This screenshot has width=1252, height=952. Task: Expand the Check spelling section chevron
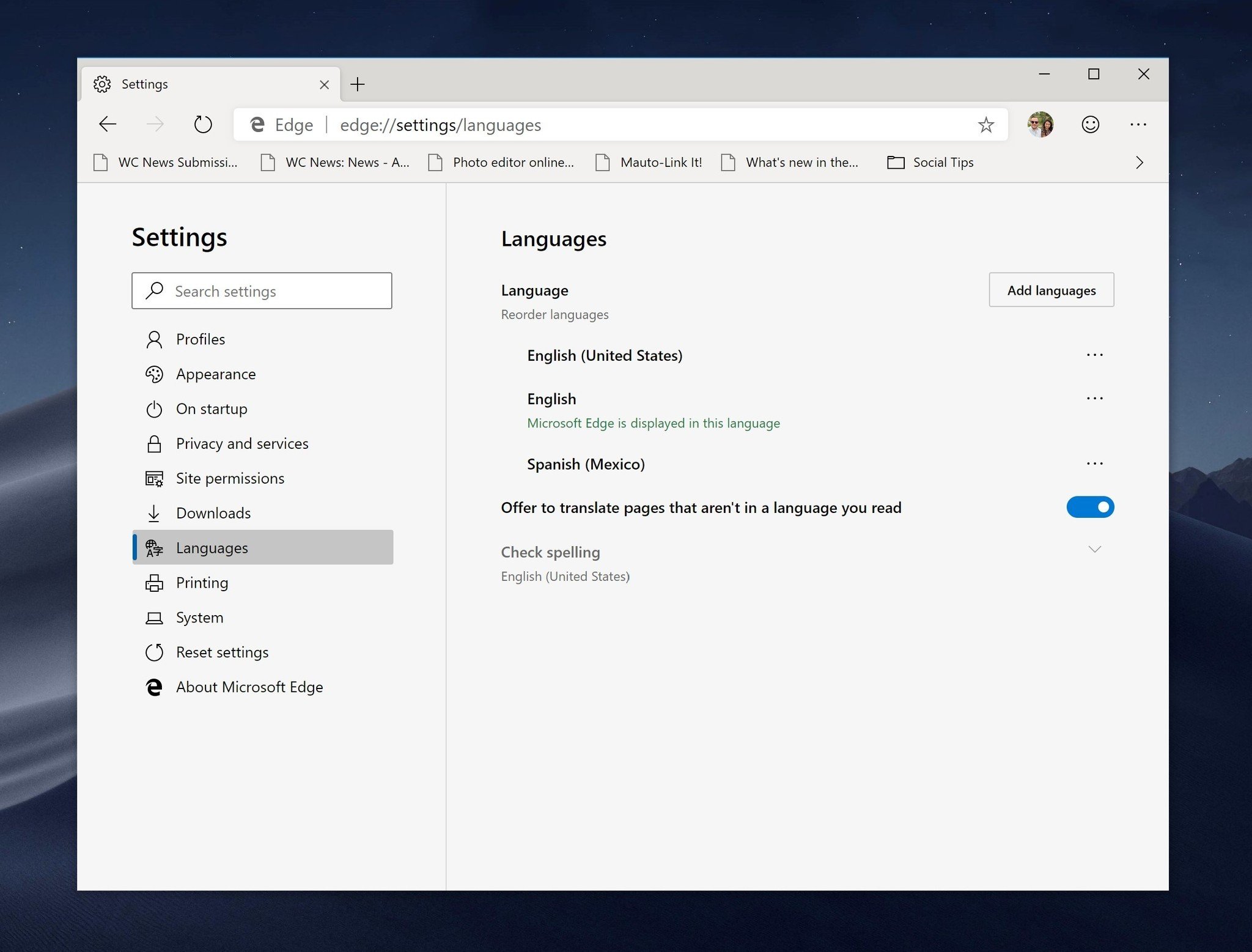click(1094, 549)
